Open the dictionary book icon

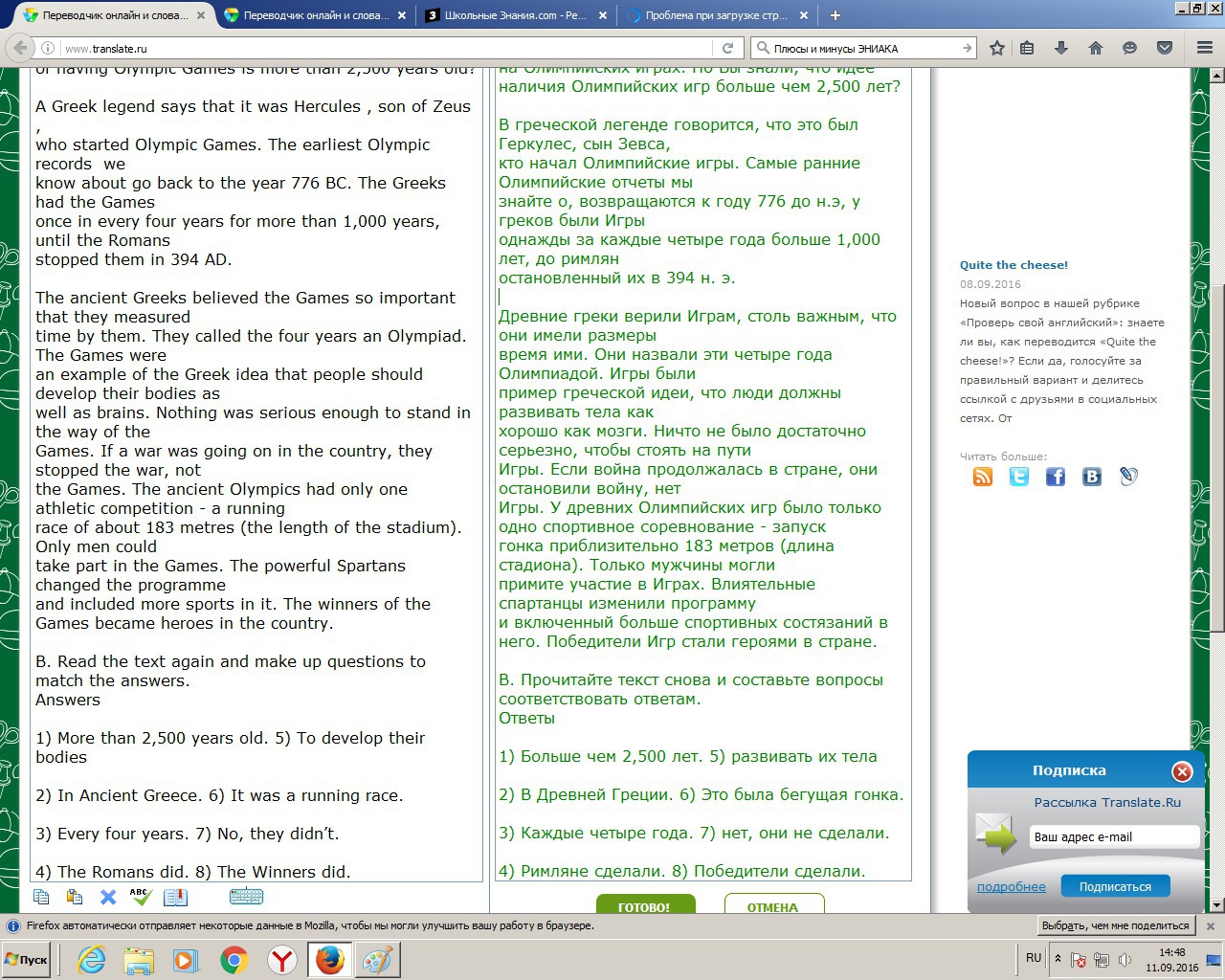pyautogui.click(x=175, y=897)
